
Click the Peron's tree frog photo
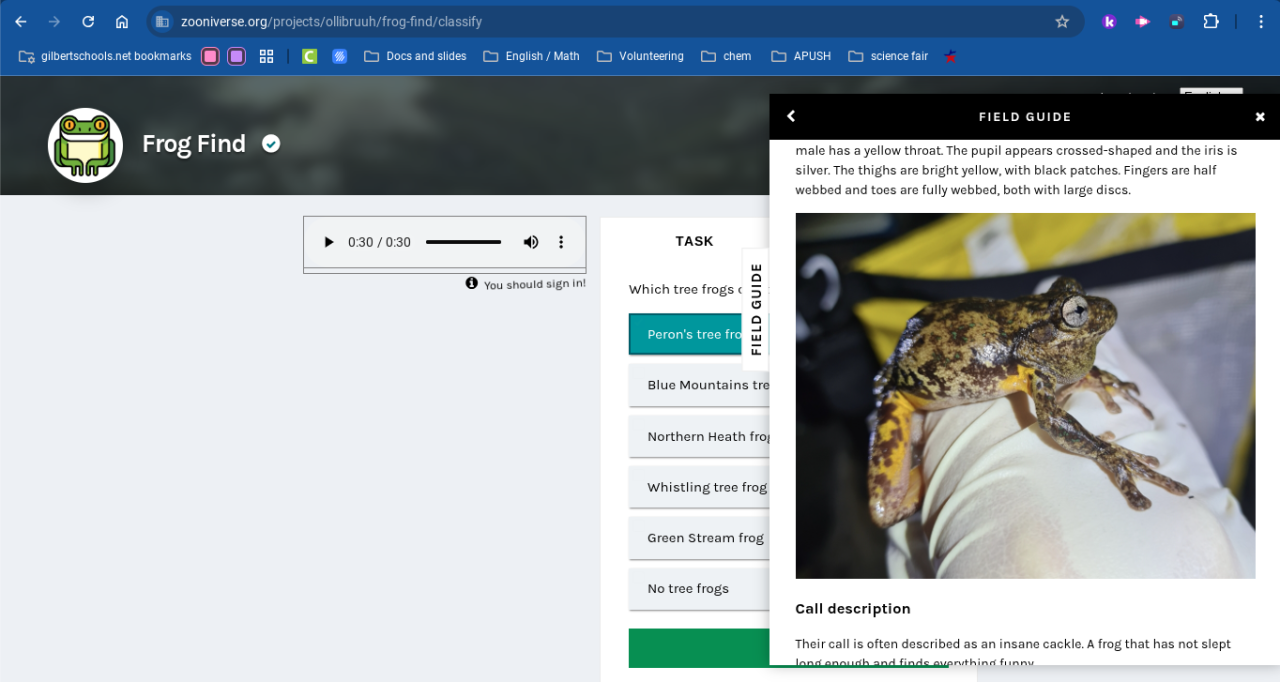coord(1025,396)
